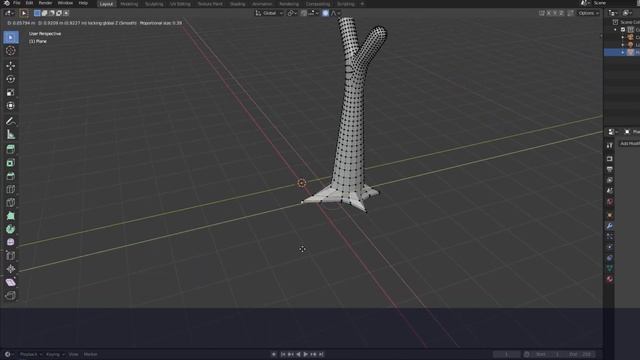Open the File menu
Image resolution: width=640 pixels, height=360 pixels.
click(17, 3)
